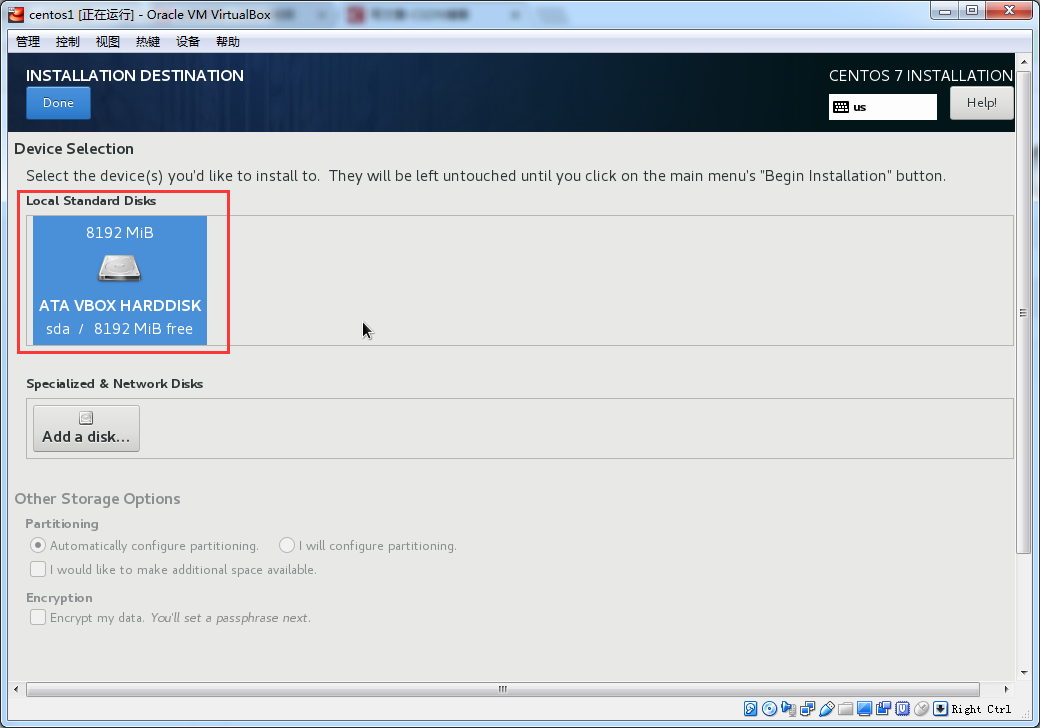
Task: Open the 视图 menu
Action: pos(107,42)
